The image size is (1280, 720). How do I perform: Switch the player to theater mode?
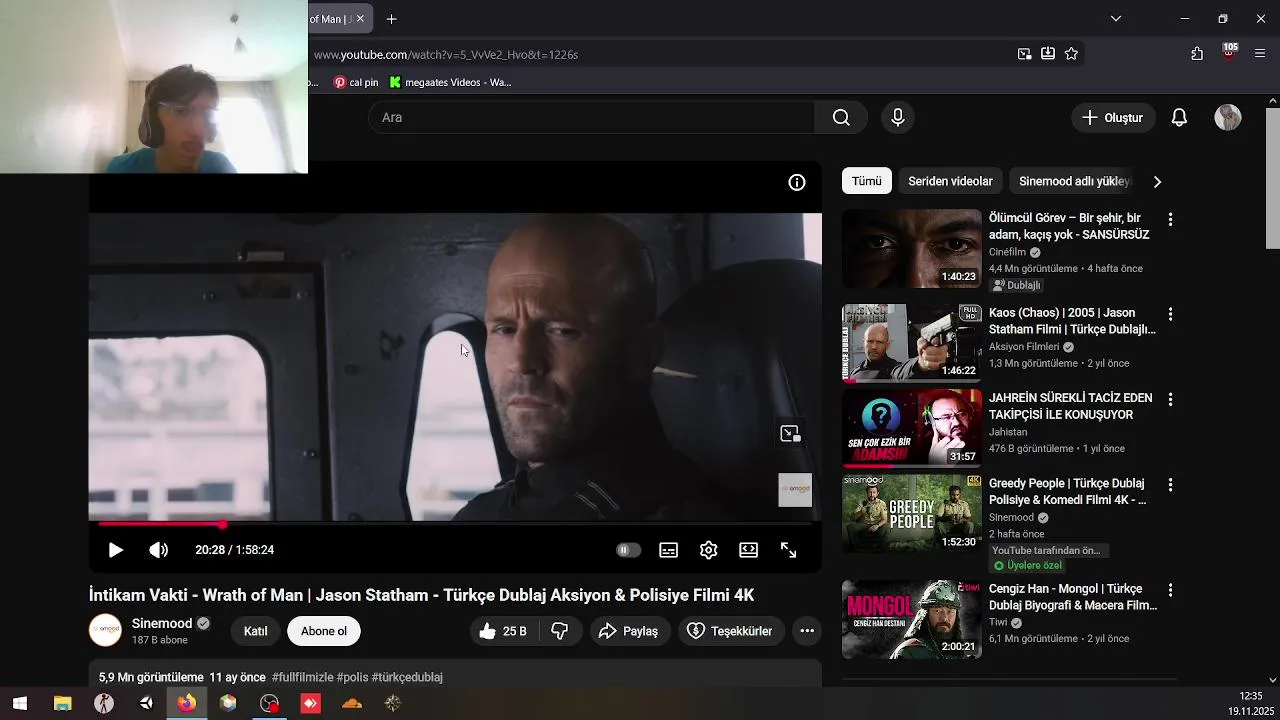(x=748, y=550)
